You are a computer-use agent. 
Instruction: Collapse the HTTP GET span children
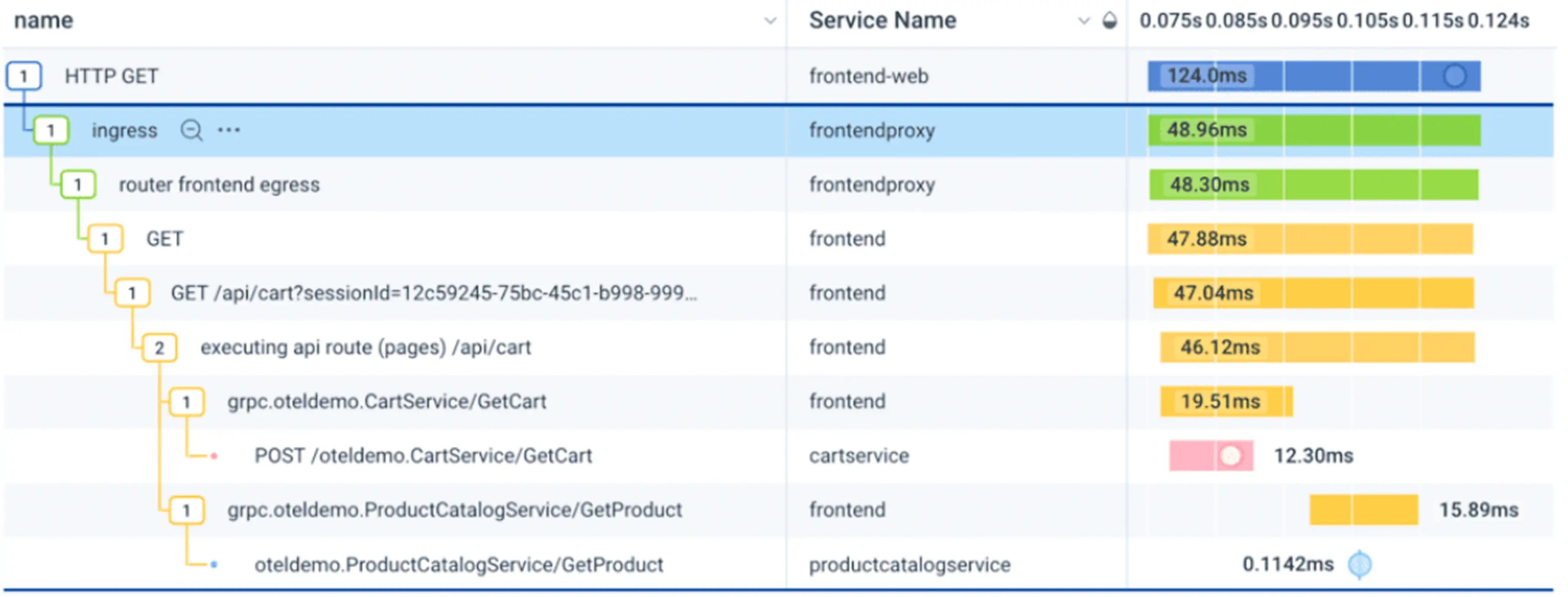pos(24,76)
